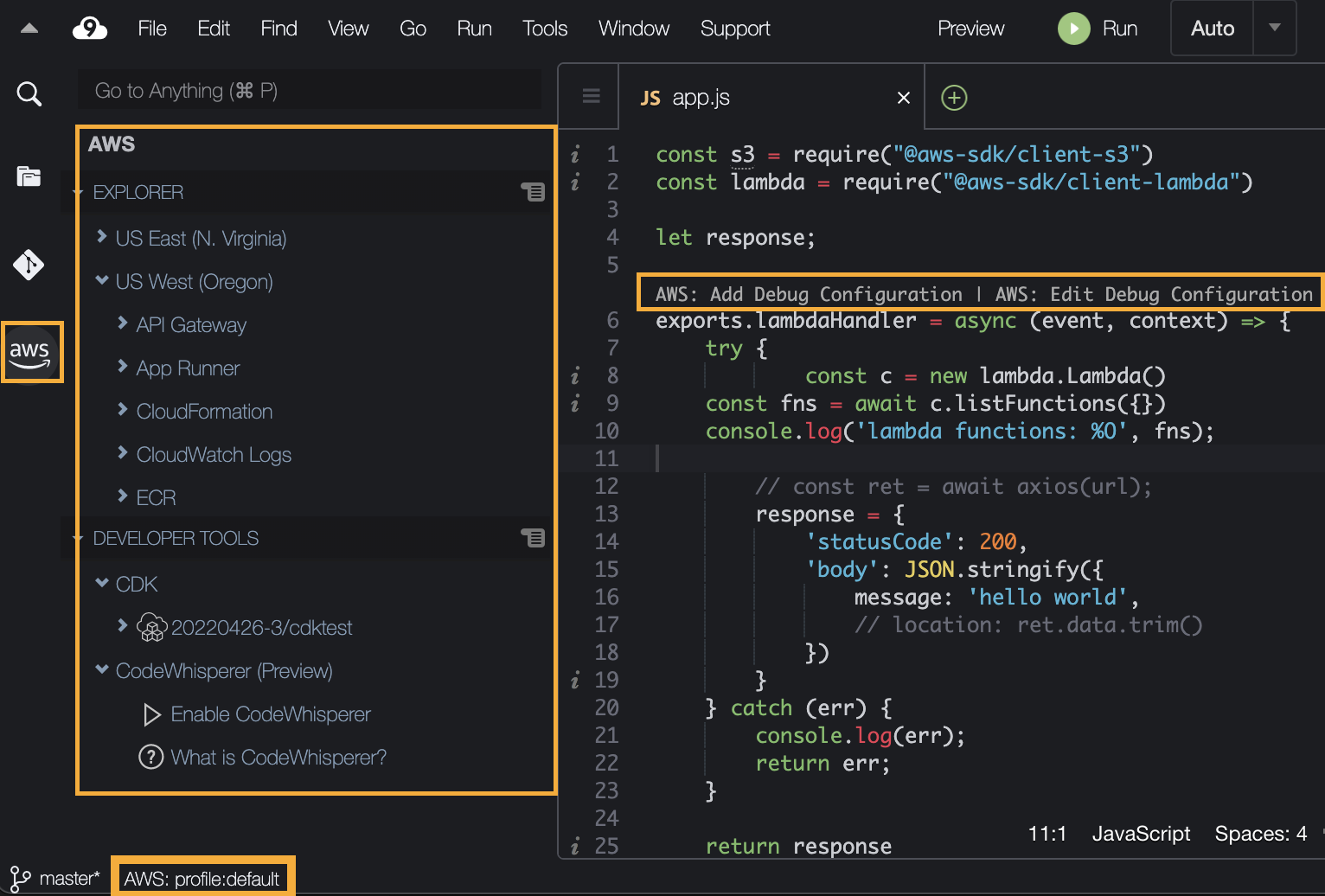The image size is (1325, 896).
Task: Click the JavaScript language mode indicator
Action: click(x=1141, y=834)
